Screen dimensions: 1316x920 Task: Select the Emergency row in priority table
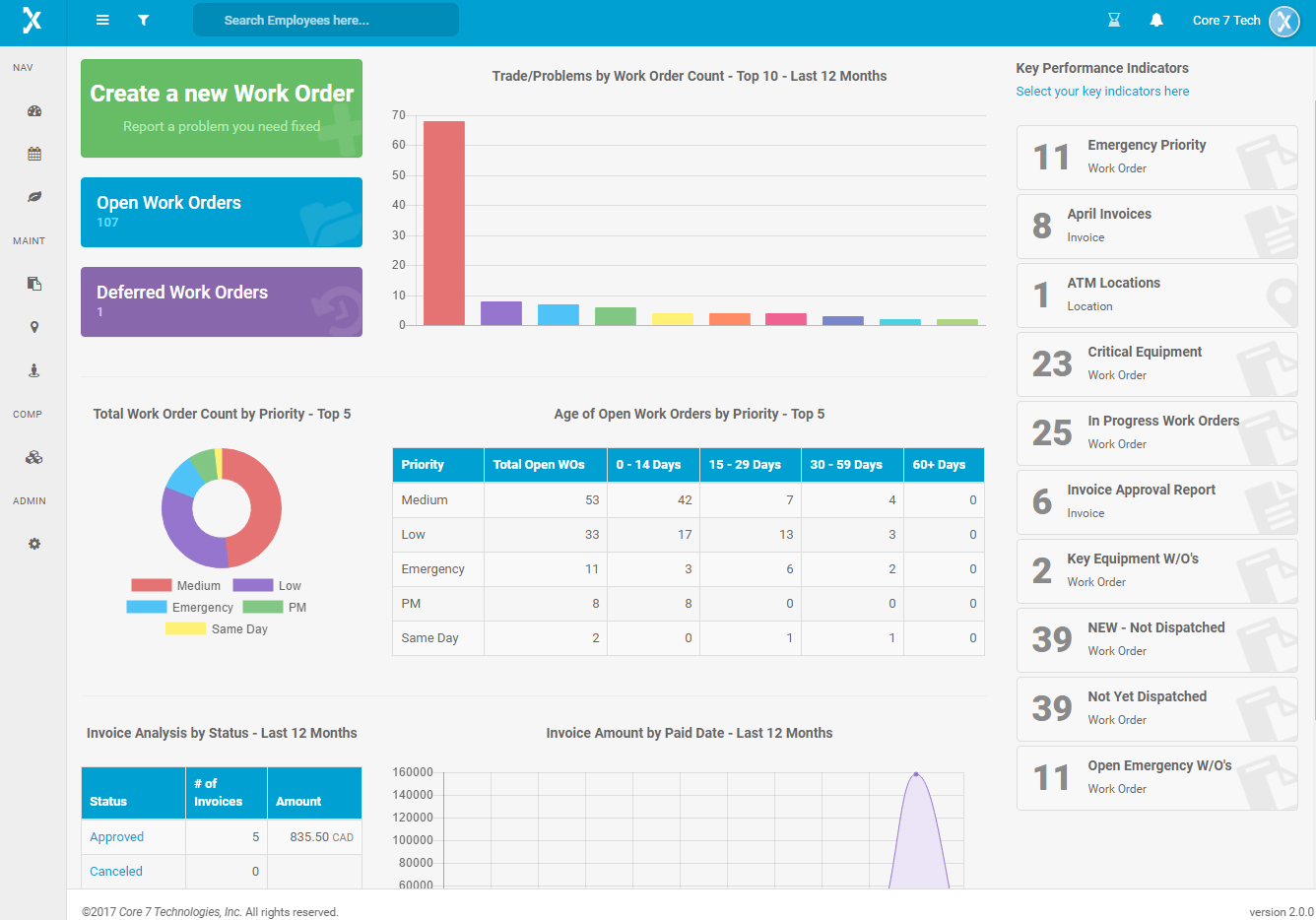click(689, 569)
